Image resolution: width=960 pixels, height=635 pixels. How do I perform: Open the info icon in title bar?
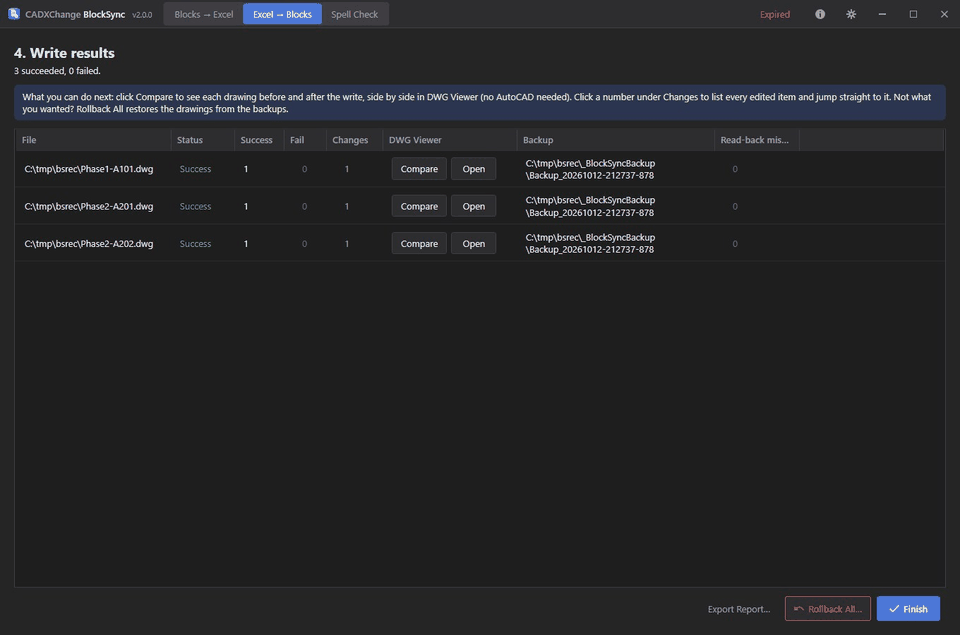coord(820,14)
